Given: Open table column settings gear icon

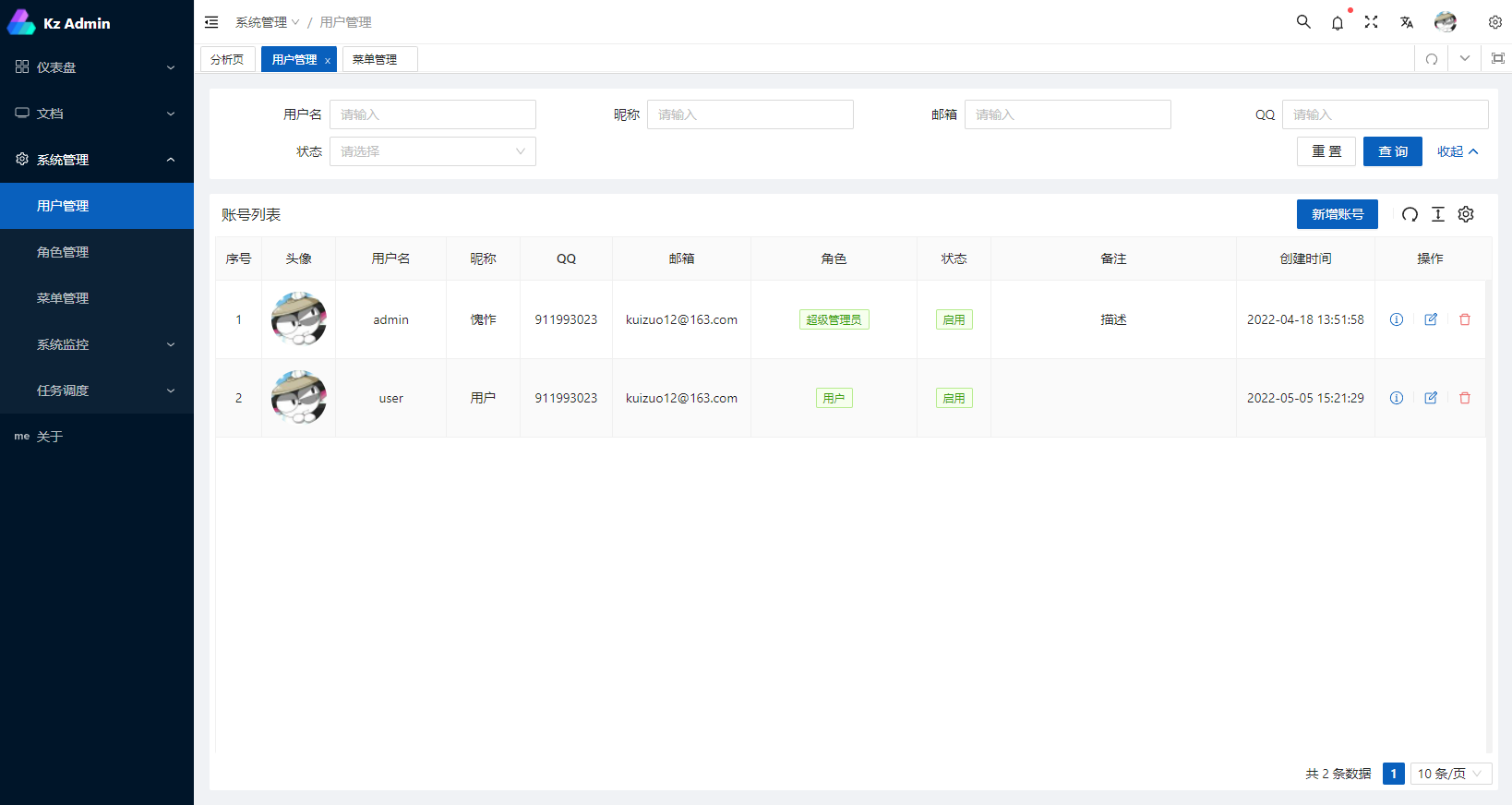Looking at the screenshot, I should pos(1466,214).
